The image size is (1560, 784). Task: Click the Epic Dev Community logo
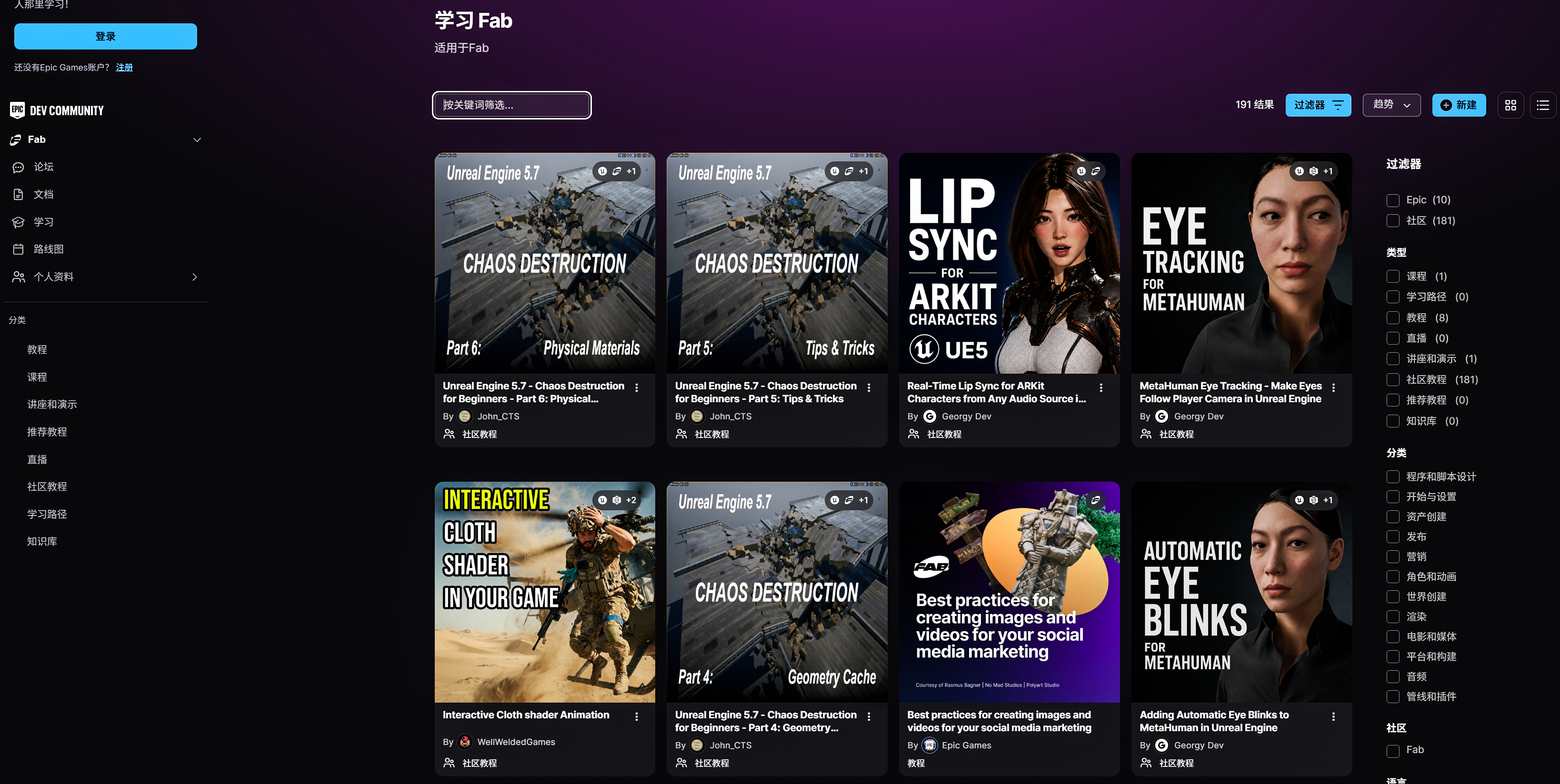(57, 110)
